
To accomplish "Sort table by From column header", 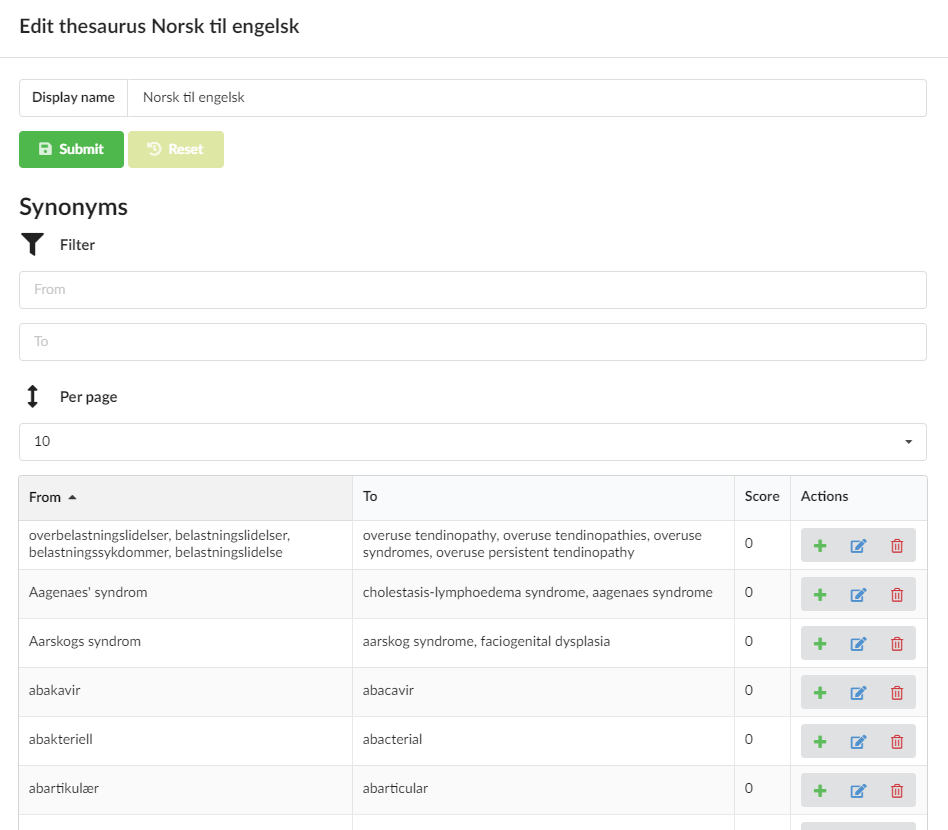I will point(186,498).
